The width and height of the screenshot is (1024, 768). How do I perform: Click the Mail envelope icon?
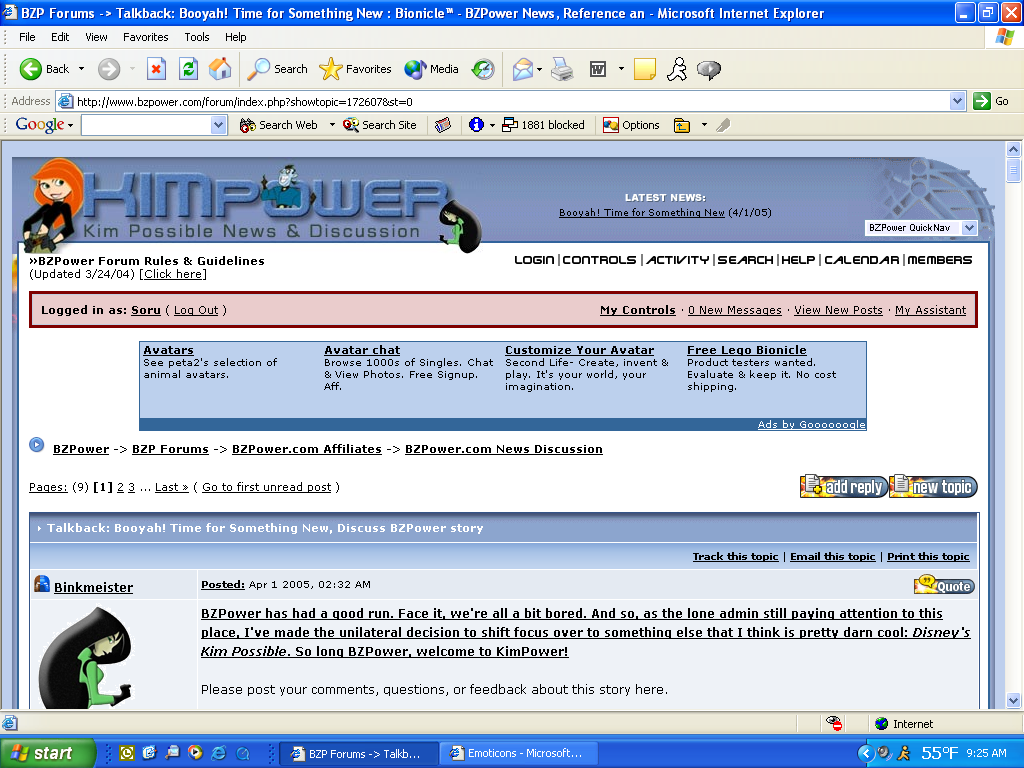point(522,69)
